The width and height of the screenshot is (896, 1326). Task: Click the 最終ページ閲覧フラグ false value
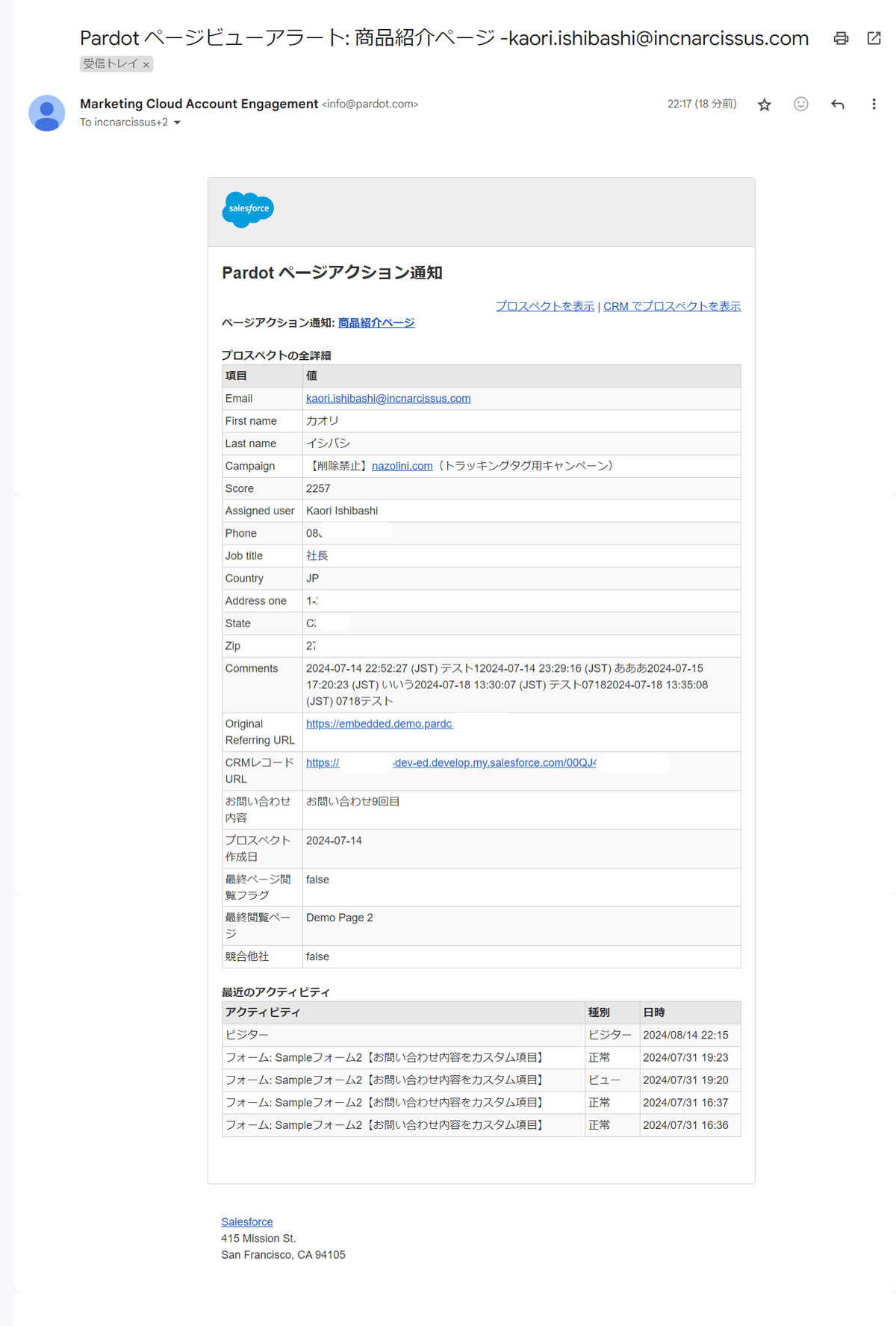coord(317,880)
